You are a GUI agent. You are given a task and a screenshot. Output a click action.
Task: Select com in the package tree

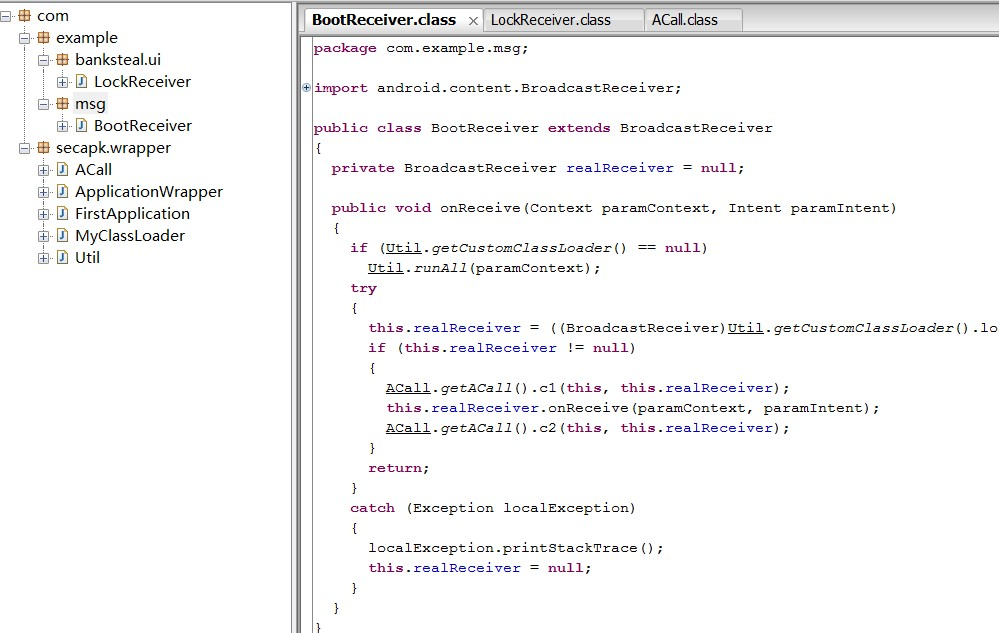pos(53,16)
